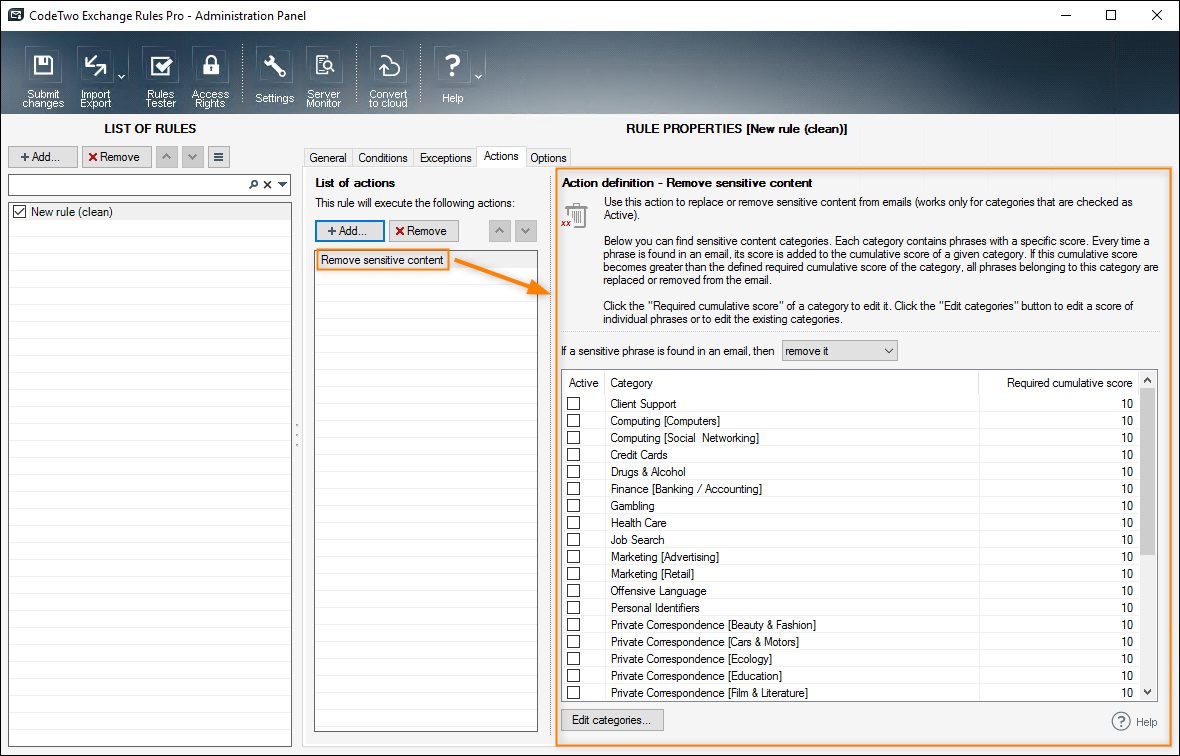The width and height of the screenshot is (1180, 756).
Task: Switch to the General tab
Action: 328,157
